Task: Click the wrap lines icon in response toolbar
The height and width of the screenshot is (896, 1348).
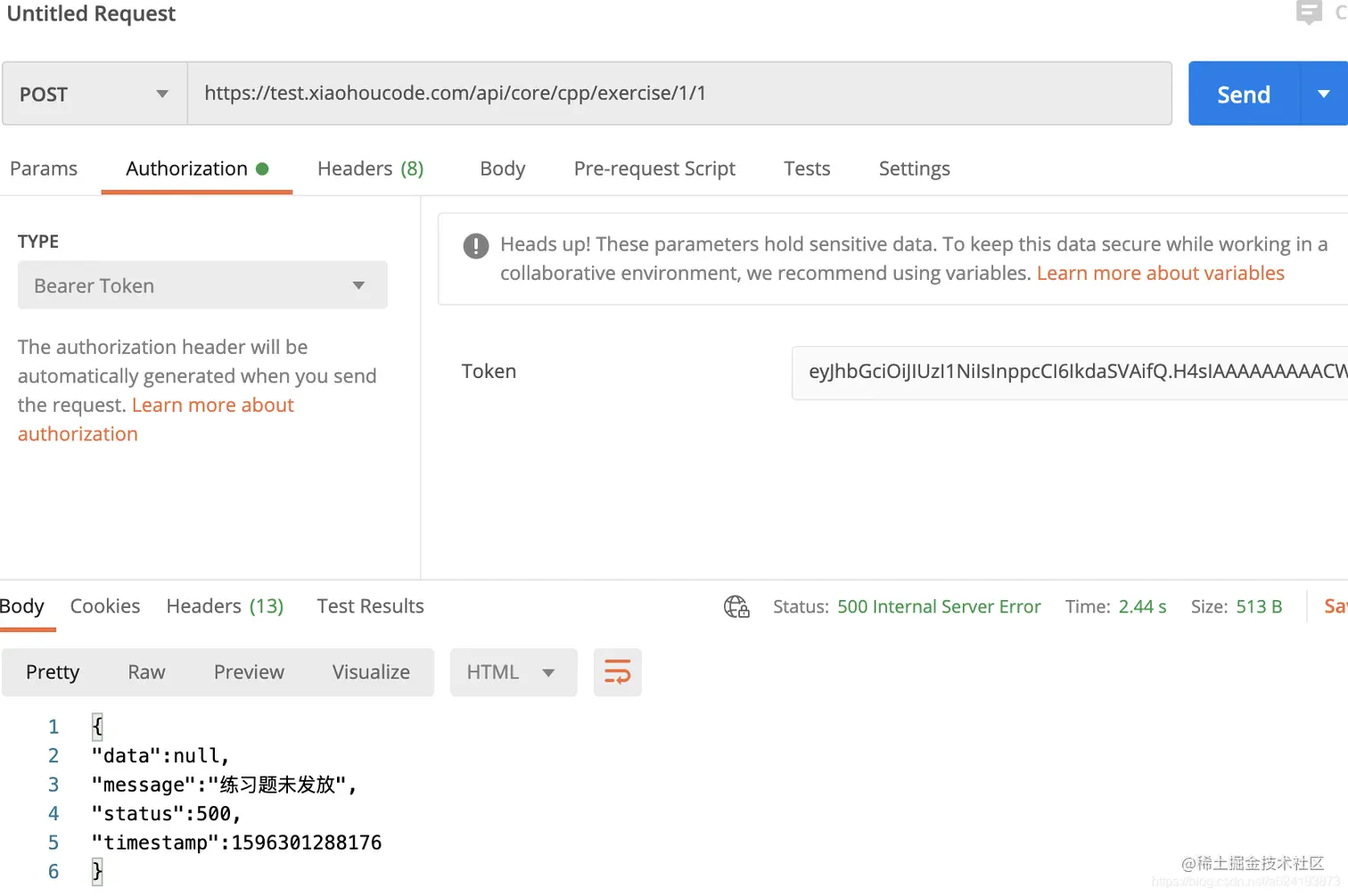Action: [x=617, y=671]
